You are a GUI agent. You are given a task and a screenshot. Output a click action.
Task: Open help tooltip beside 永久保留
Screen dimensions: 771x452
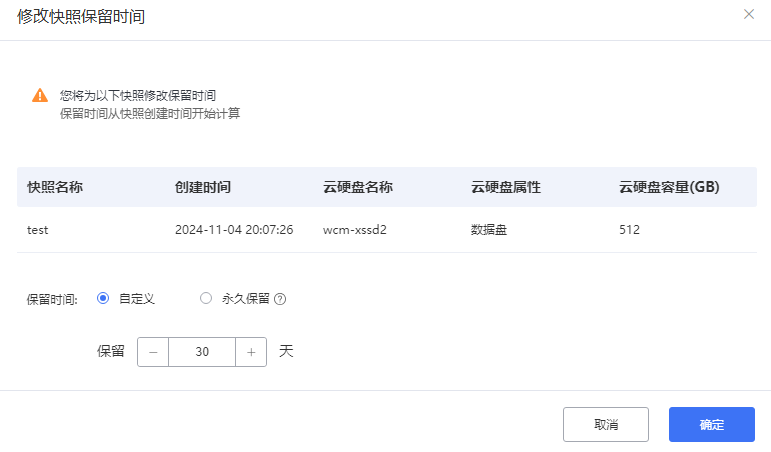tap(280, 299)
